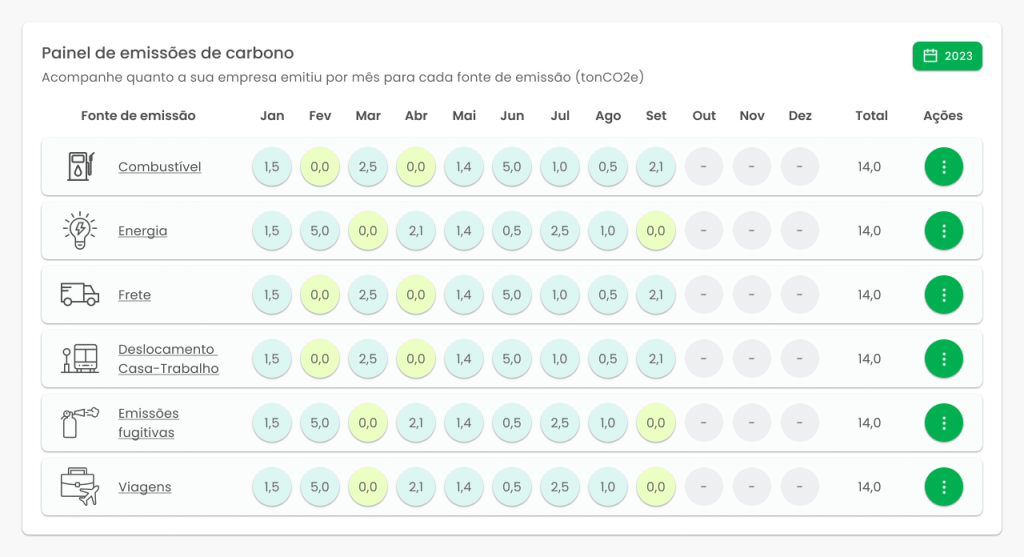Screen dimensions: 1024x557
Task: Open the Combustível emission source link
Action: 159,167
